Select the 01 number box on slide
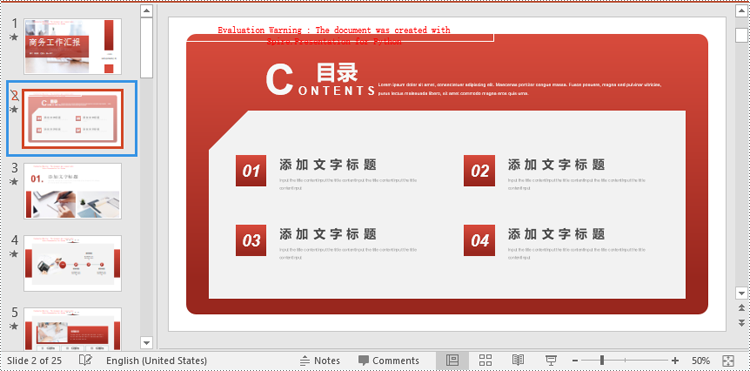This screenshot has height=371, width=750. click(x=251, y=171)
